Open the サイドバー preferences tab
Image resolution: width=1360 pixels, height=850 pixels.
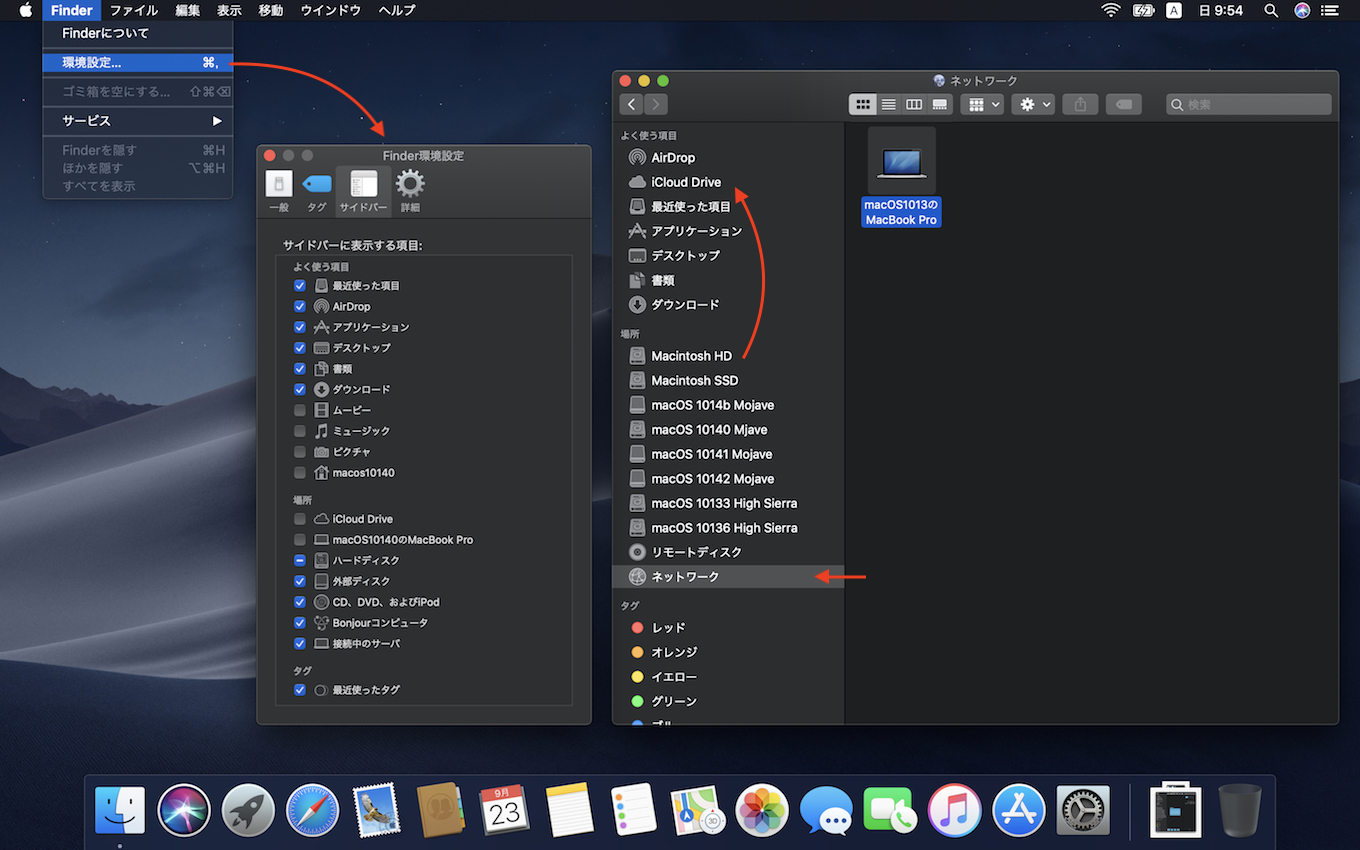click(x=363, y=190)
